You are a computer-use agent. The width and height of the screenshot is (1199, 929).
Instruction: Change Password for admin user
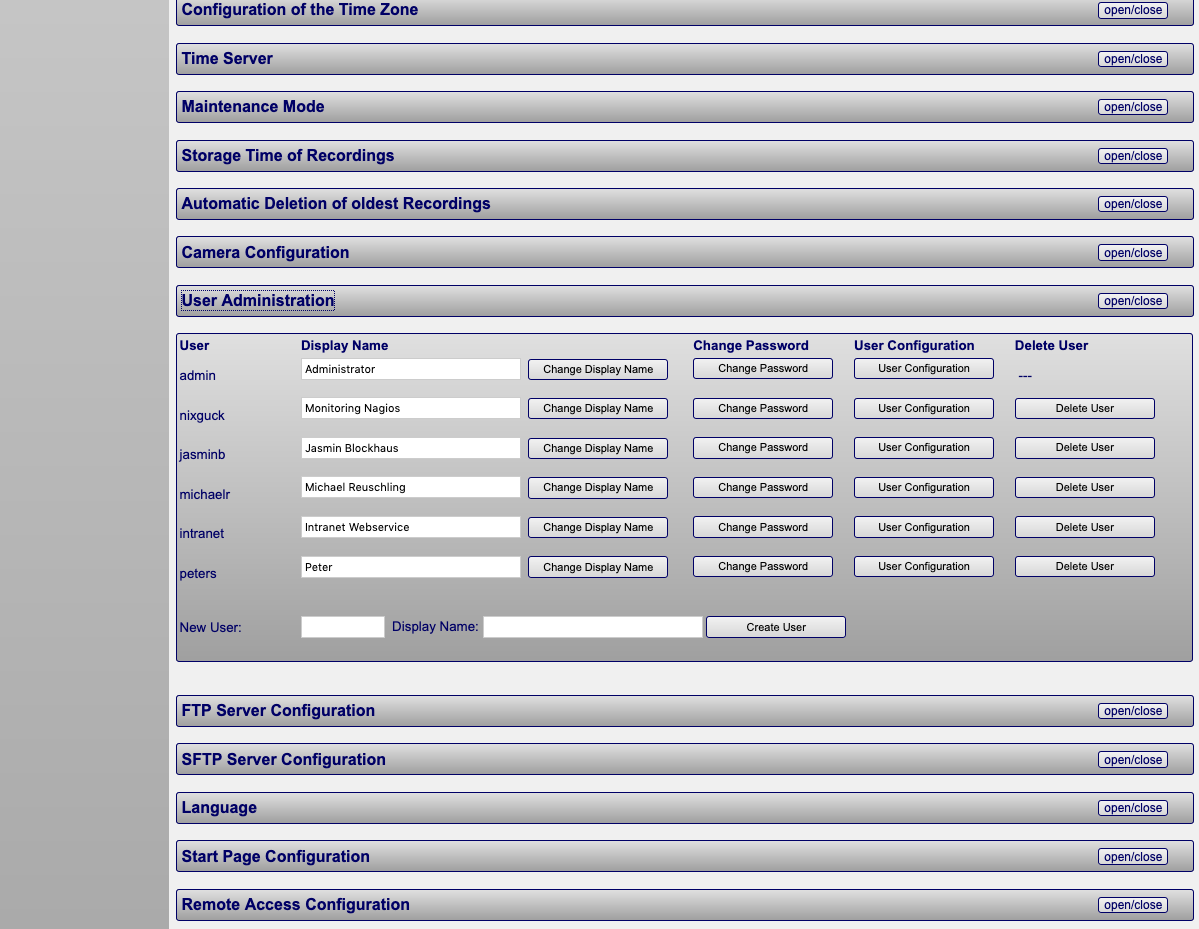pos(762,369)
